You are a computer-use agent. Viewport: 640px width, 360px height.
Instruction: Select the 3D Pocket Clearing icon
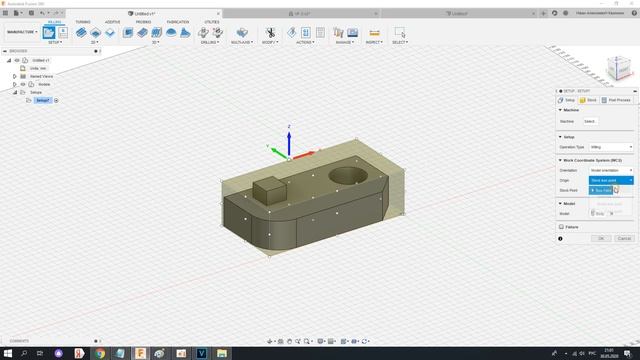click(142, 33)
